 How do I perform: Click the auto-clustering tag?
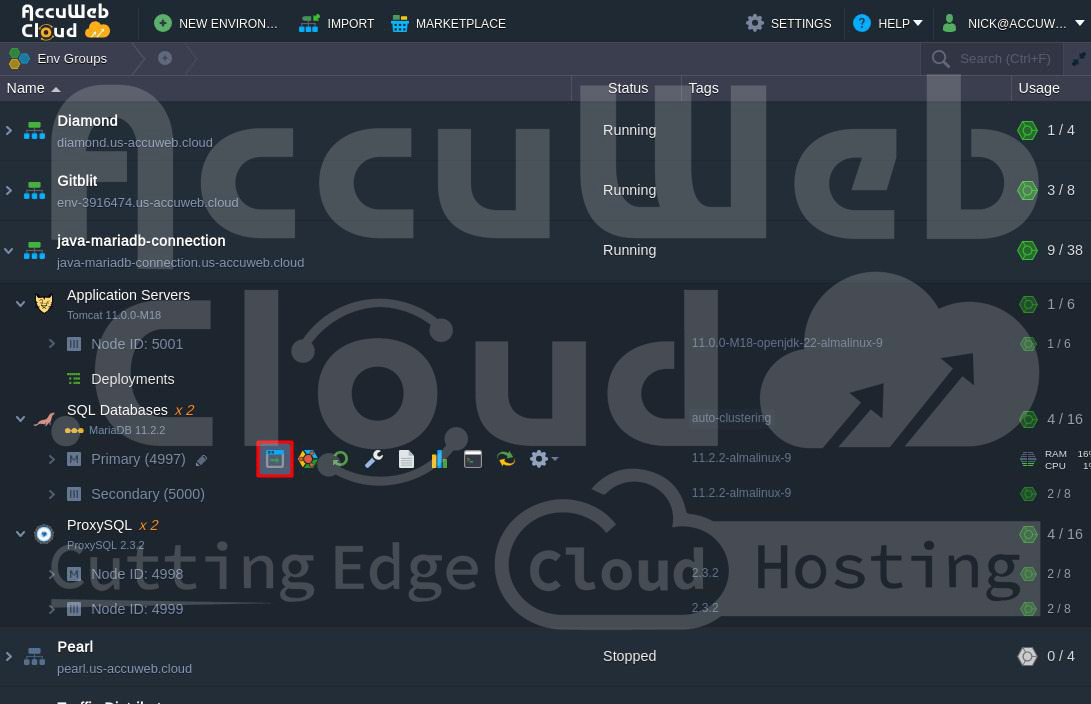tap(731, 418)
